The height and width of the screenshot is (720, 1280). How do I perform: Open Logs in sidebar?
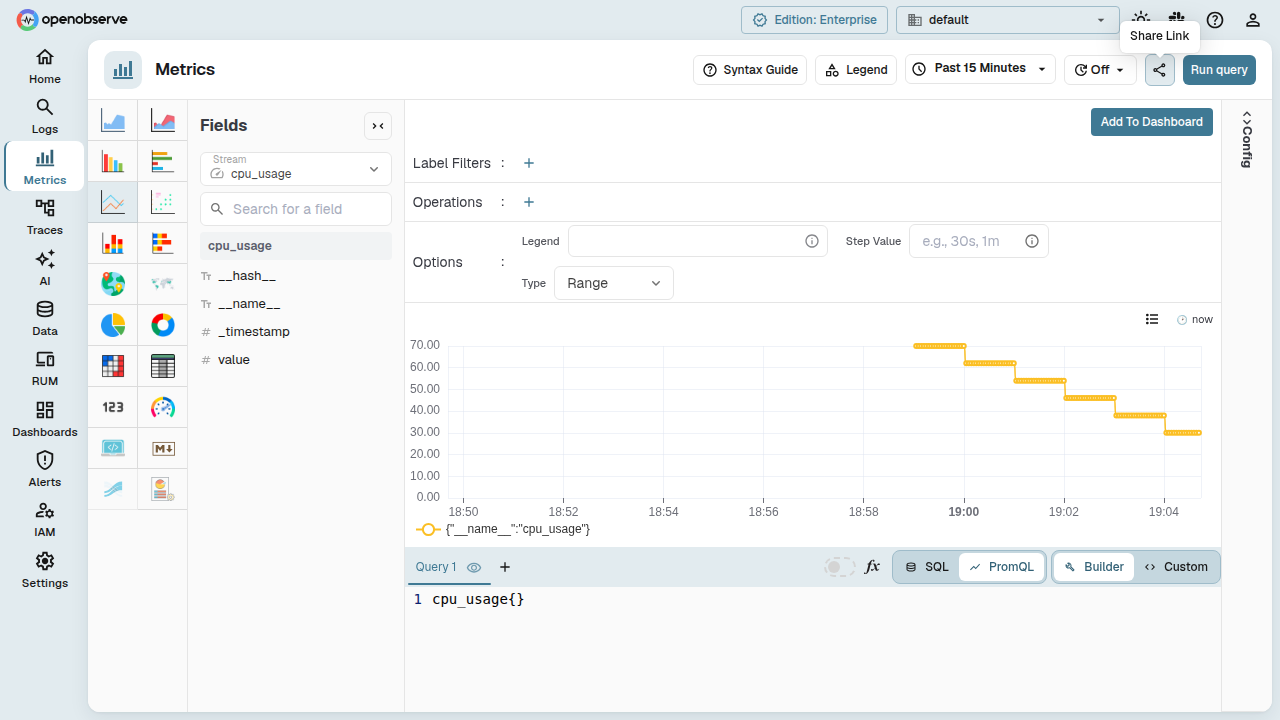click(45, 116)
